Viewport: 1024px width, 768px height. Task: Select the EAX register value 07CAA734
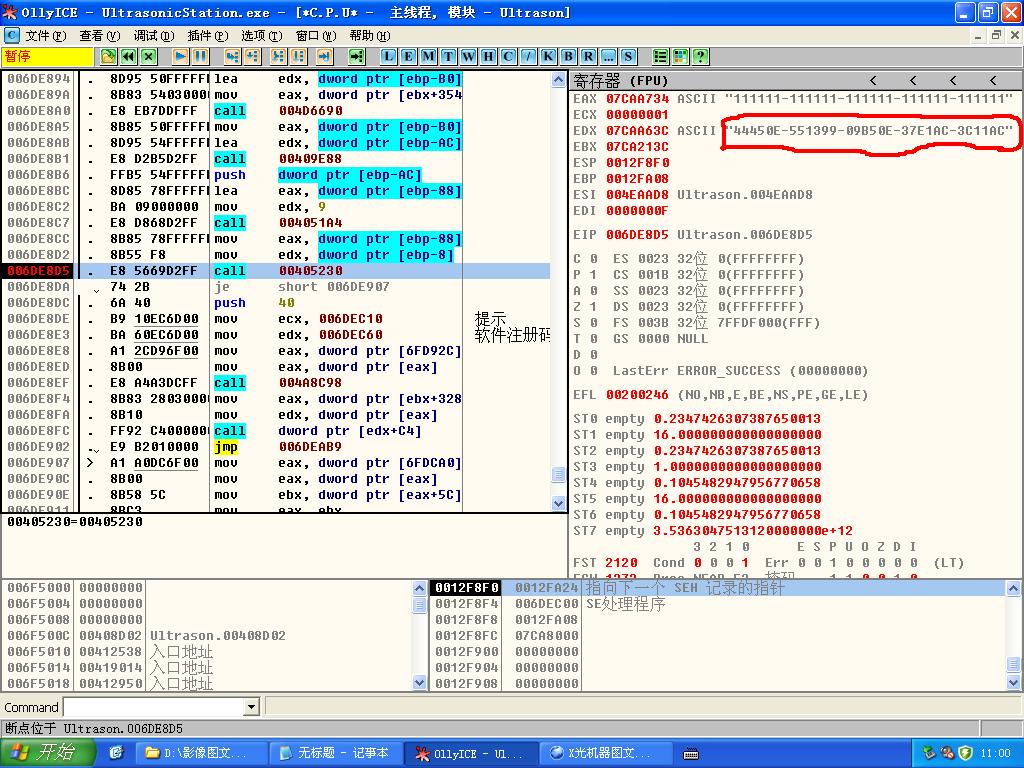(x=637, y=99)
